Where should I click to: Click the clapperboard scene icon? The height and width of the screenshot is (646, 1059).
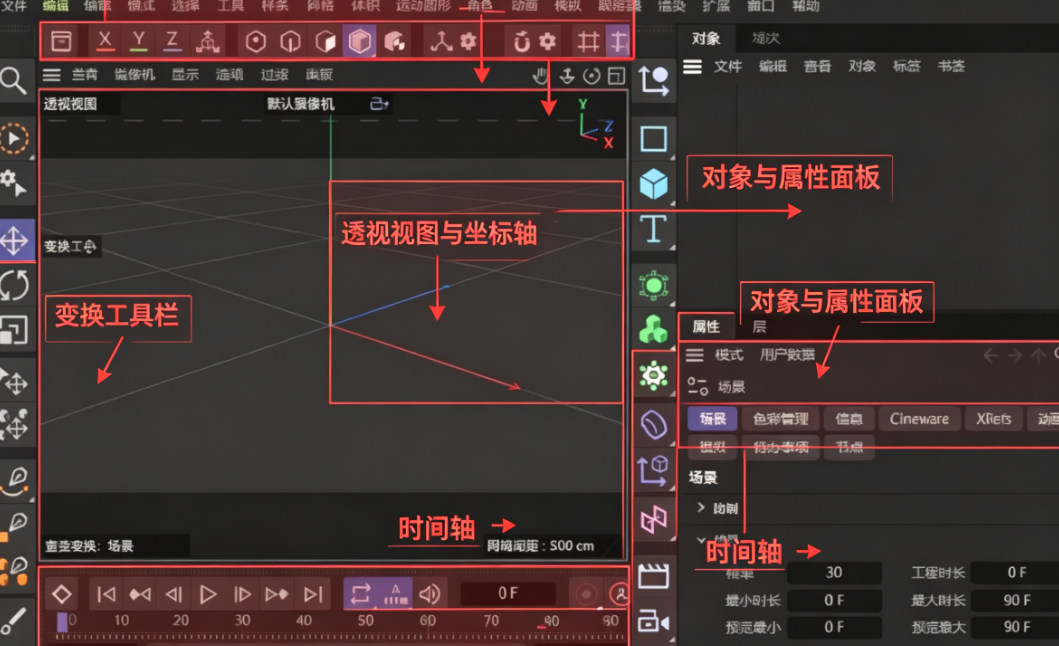[653, 576]
